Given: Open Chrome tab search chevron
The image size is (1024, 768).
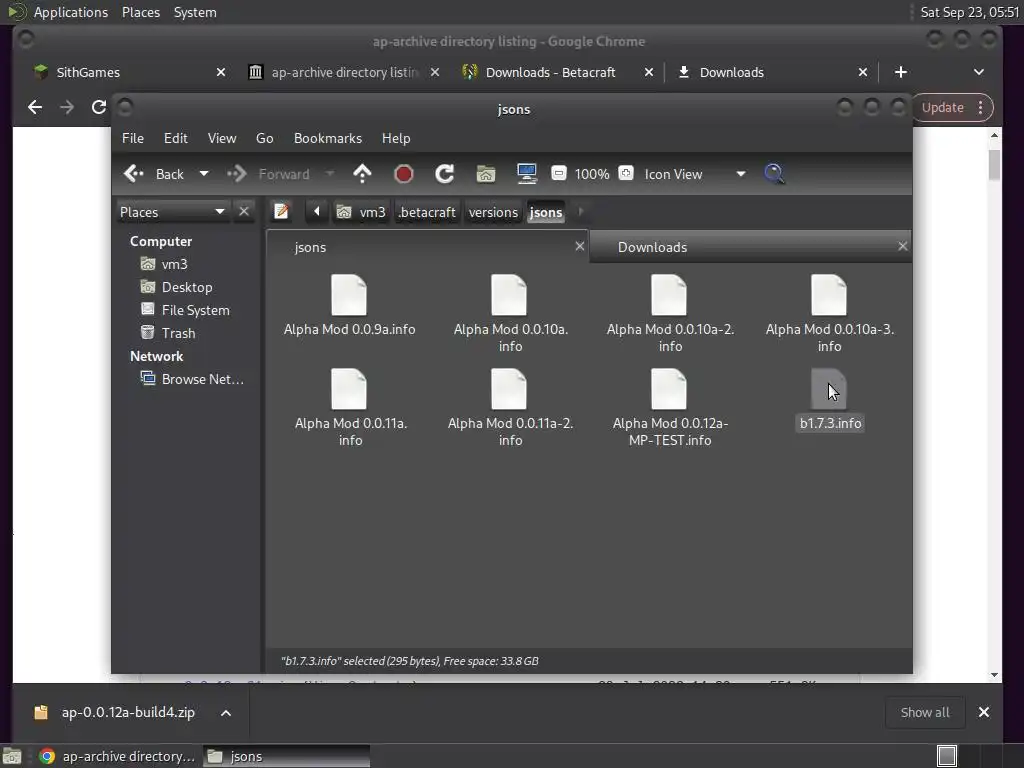Looking at the screenshot, I should click(978, 72).
